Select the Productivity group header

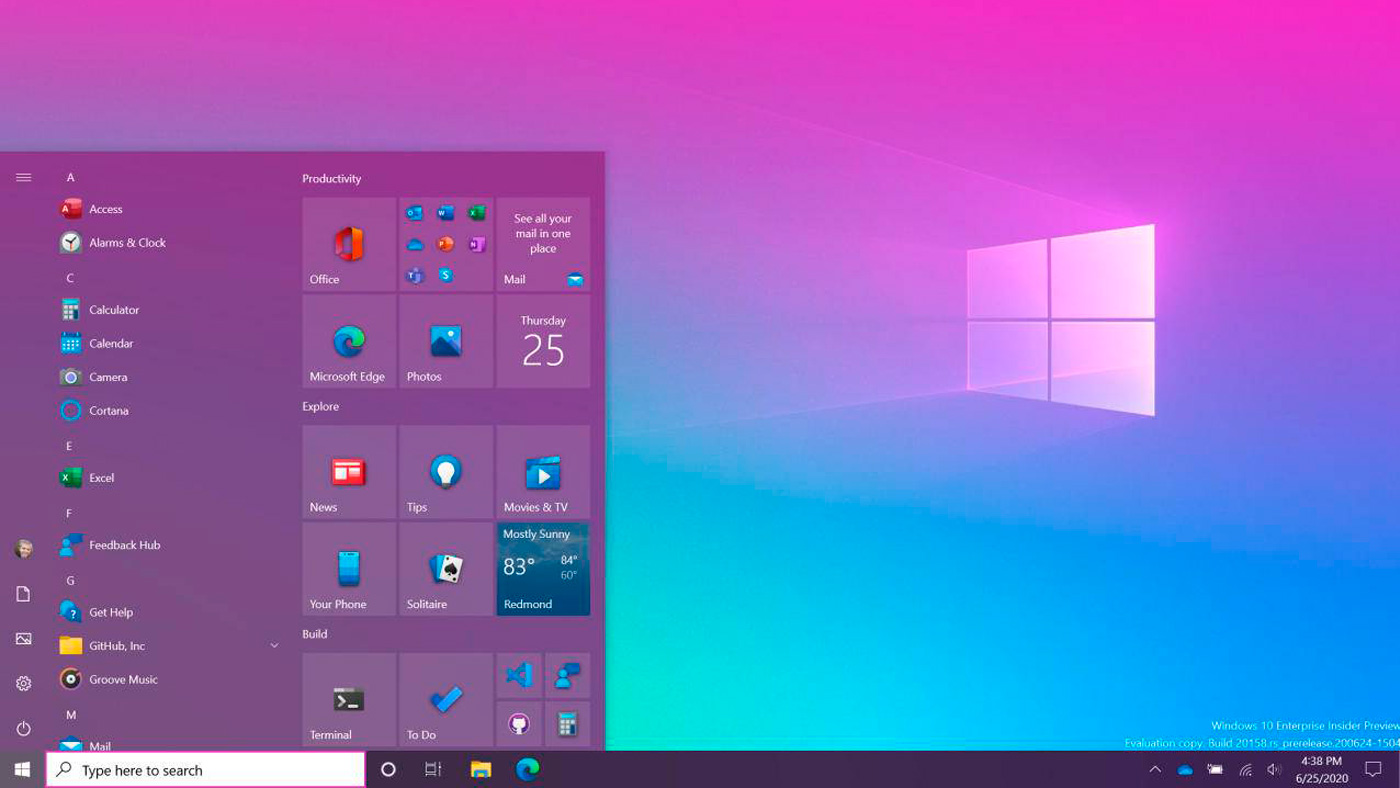click(x=332, y=179)
